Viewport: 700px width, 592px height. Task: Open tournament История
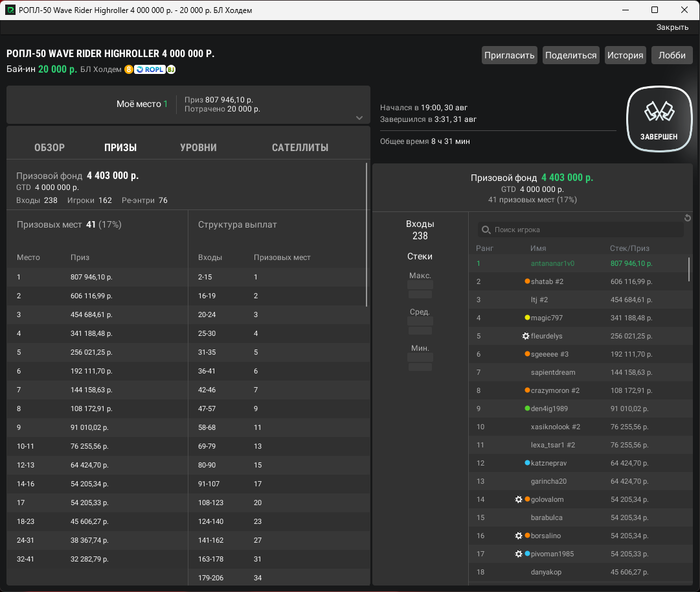click(x=625, y=56)
